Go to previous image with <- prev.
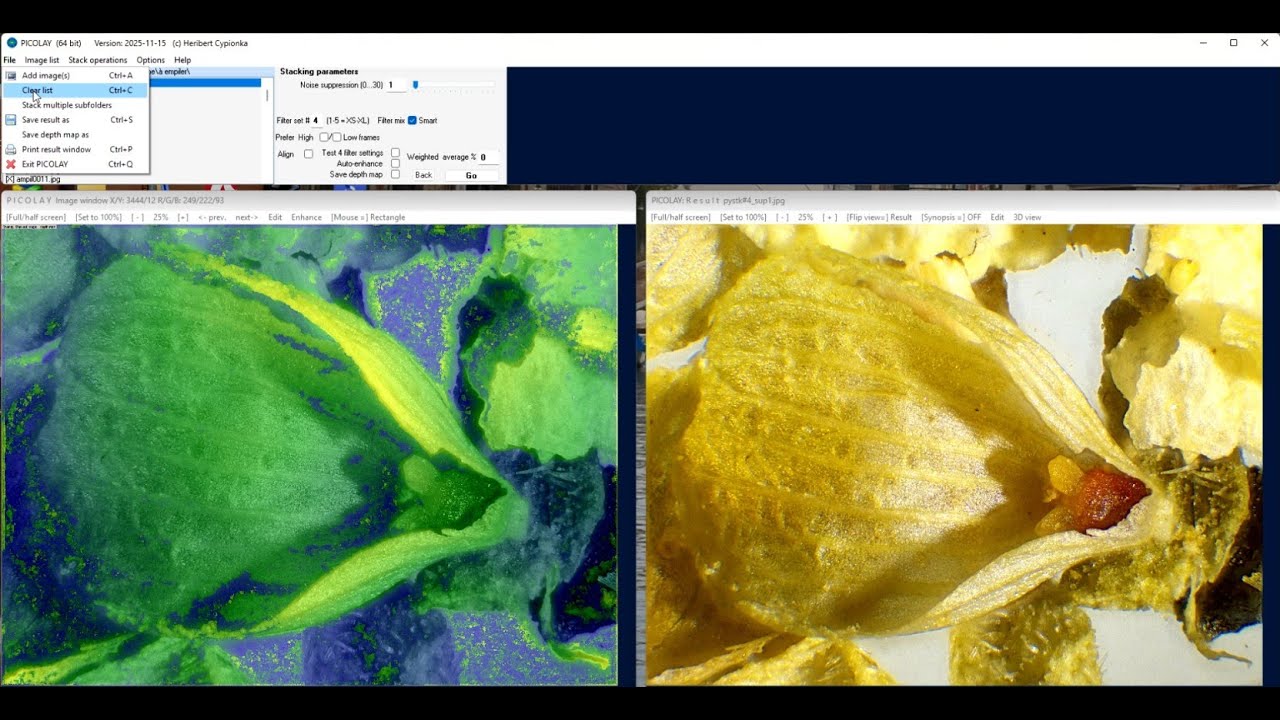The width and height of the screenshot is (1280, 720). (x=211, y=217)
